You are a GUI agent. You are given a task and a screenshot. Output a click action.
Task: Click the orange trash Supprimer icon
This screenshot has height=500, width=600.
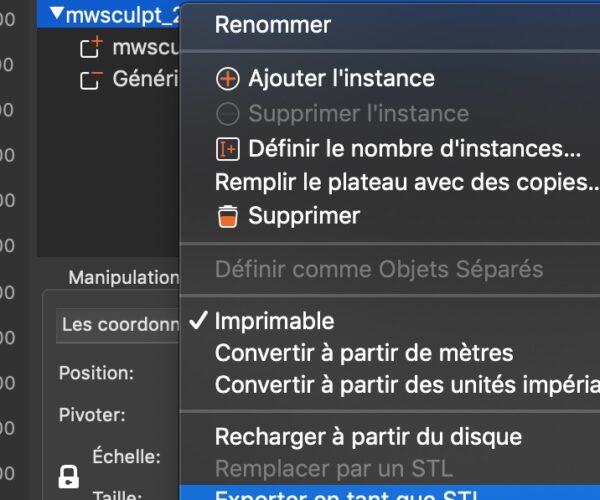click(x=228, y=217)
